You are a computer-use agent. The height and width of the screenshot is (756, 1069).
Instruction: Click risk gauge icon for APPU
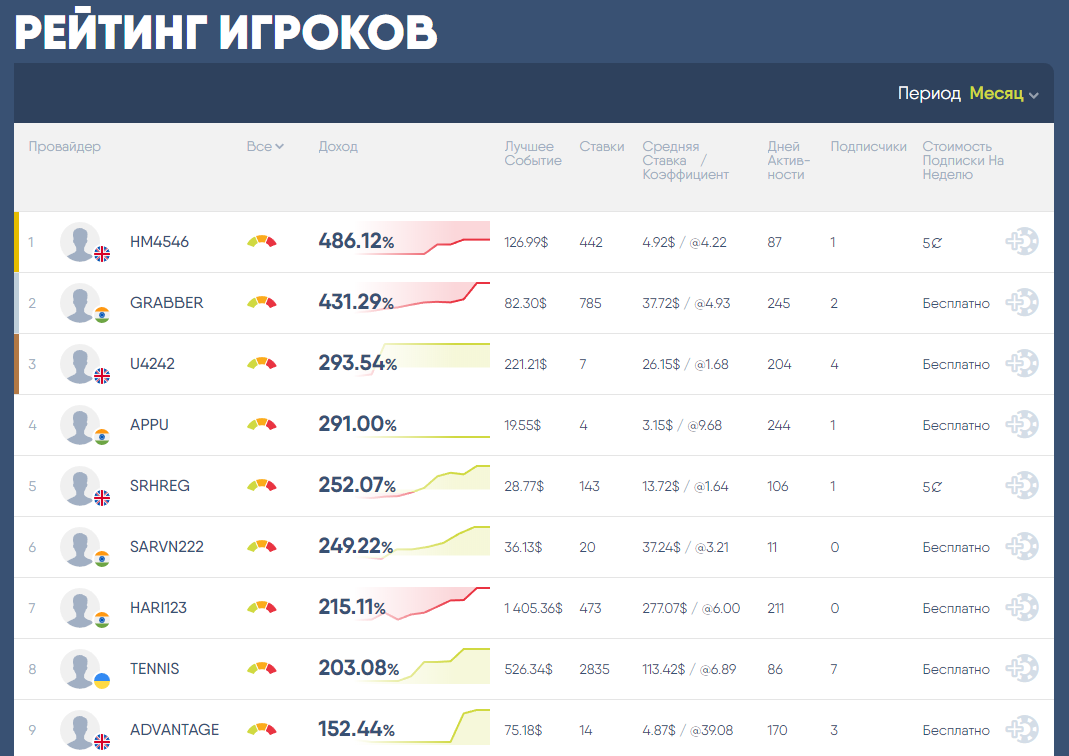(x=261, y=425)
